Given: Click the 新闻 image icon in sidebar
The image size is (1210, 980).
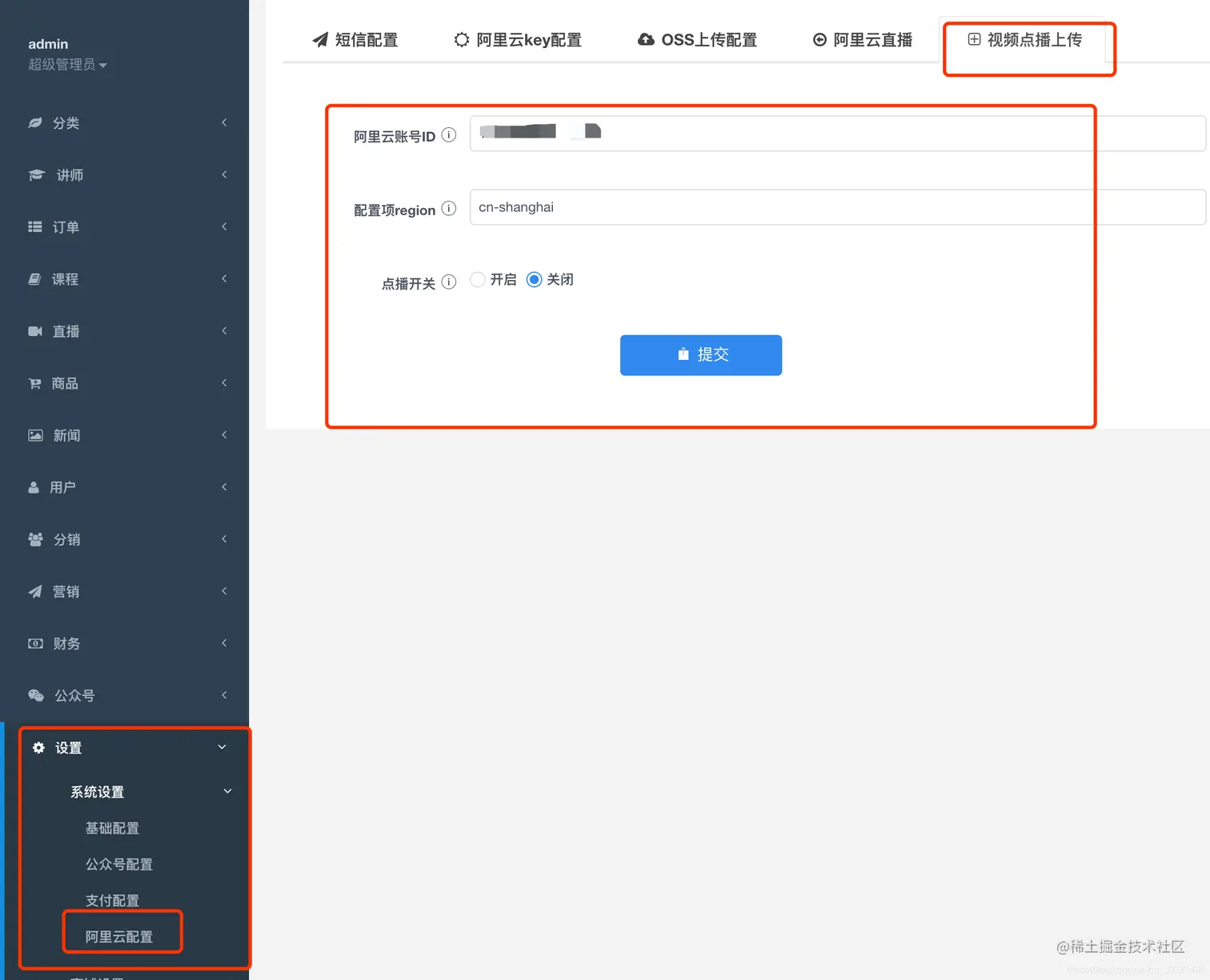Looking at the screenshot, I should pos(35,435).
